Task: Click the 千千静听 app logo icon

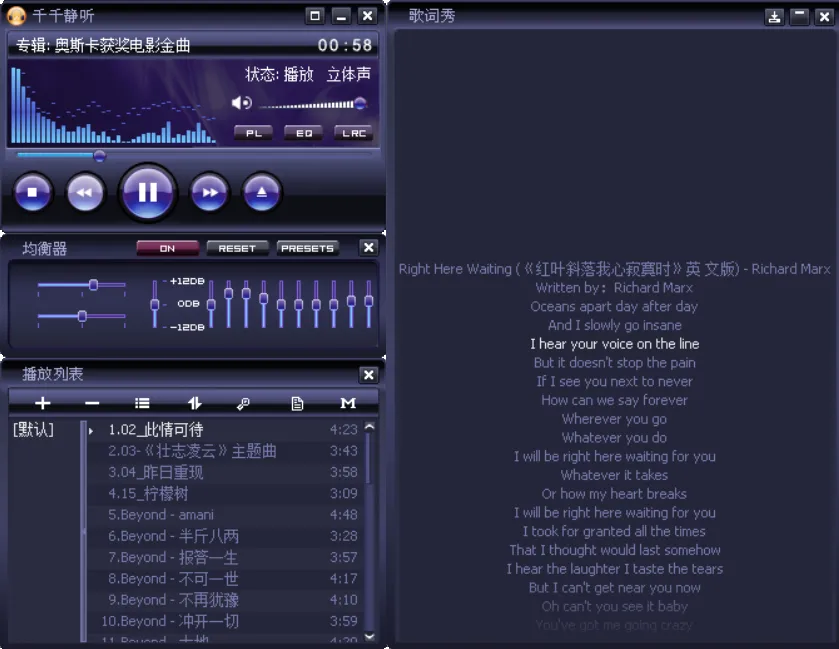Action: pyautogui.click(x=16, y=16)
